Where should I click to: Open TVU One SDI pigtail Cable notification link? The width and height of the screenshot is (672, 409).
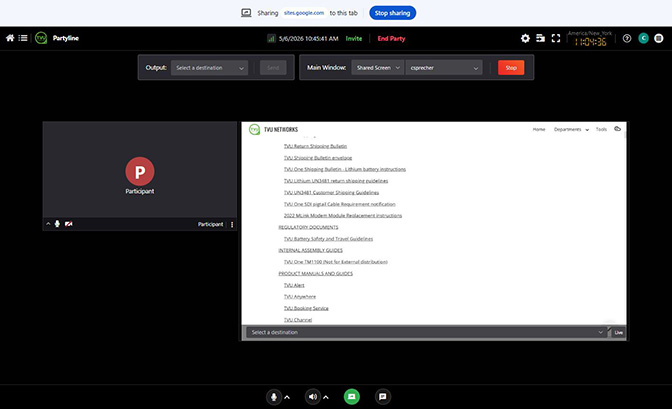click(x=339, y=204)
